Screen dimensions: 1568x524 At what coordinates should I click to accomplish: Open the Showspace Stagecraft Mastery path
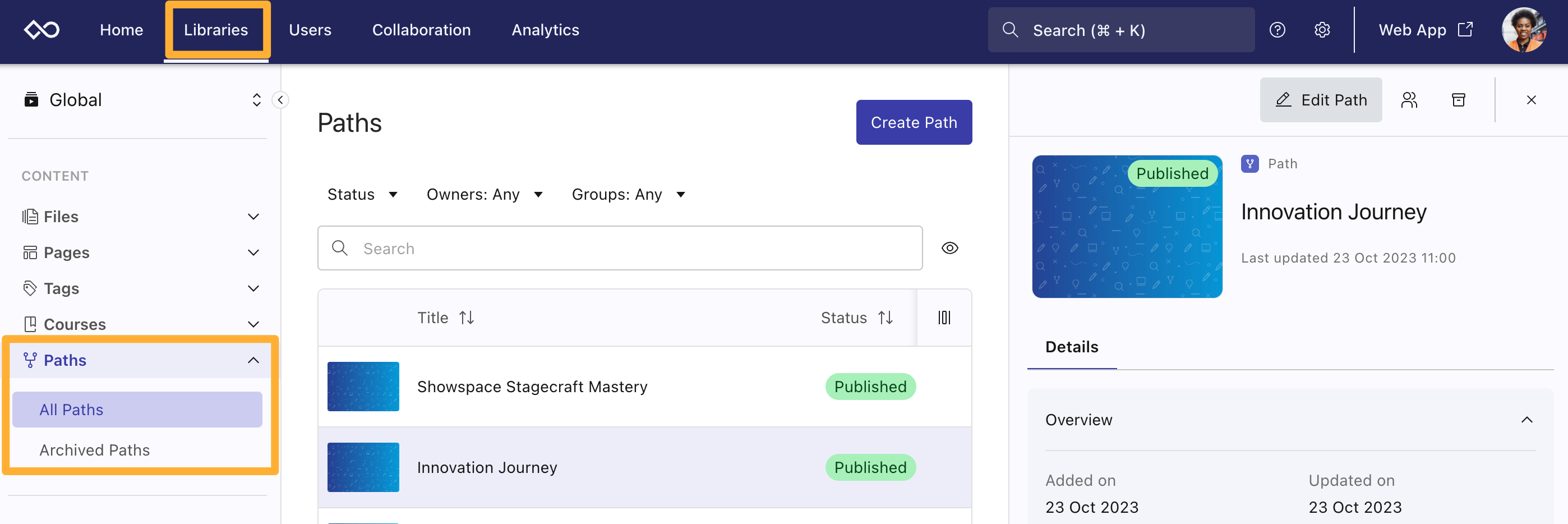(532, 387)
